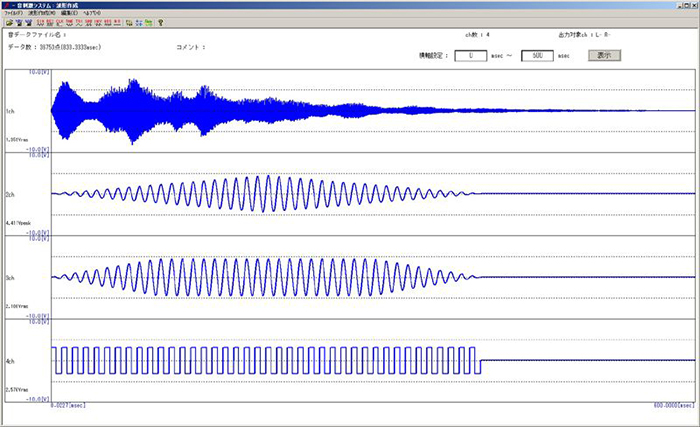Click the 表示 display button
The image size is (700, 427).
click(604, 55)
